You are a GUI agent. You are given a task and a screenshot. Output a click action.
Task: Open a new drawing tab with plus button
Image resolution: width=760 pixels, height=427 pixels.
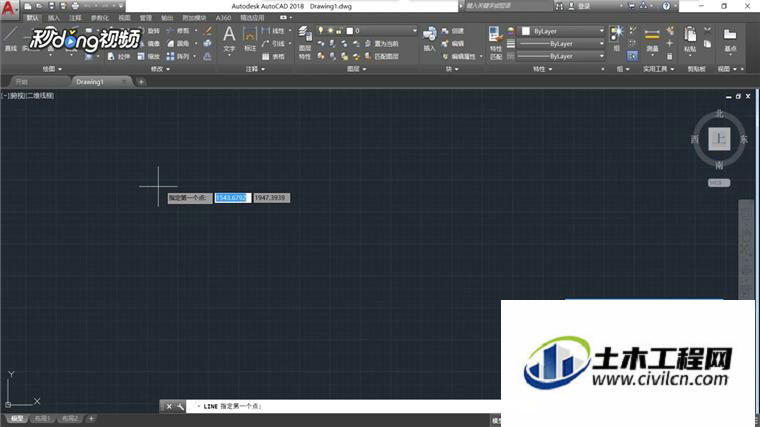[141, 82]
